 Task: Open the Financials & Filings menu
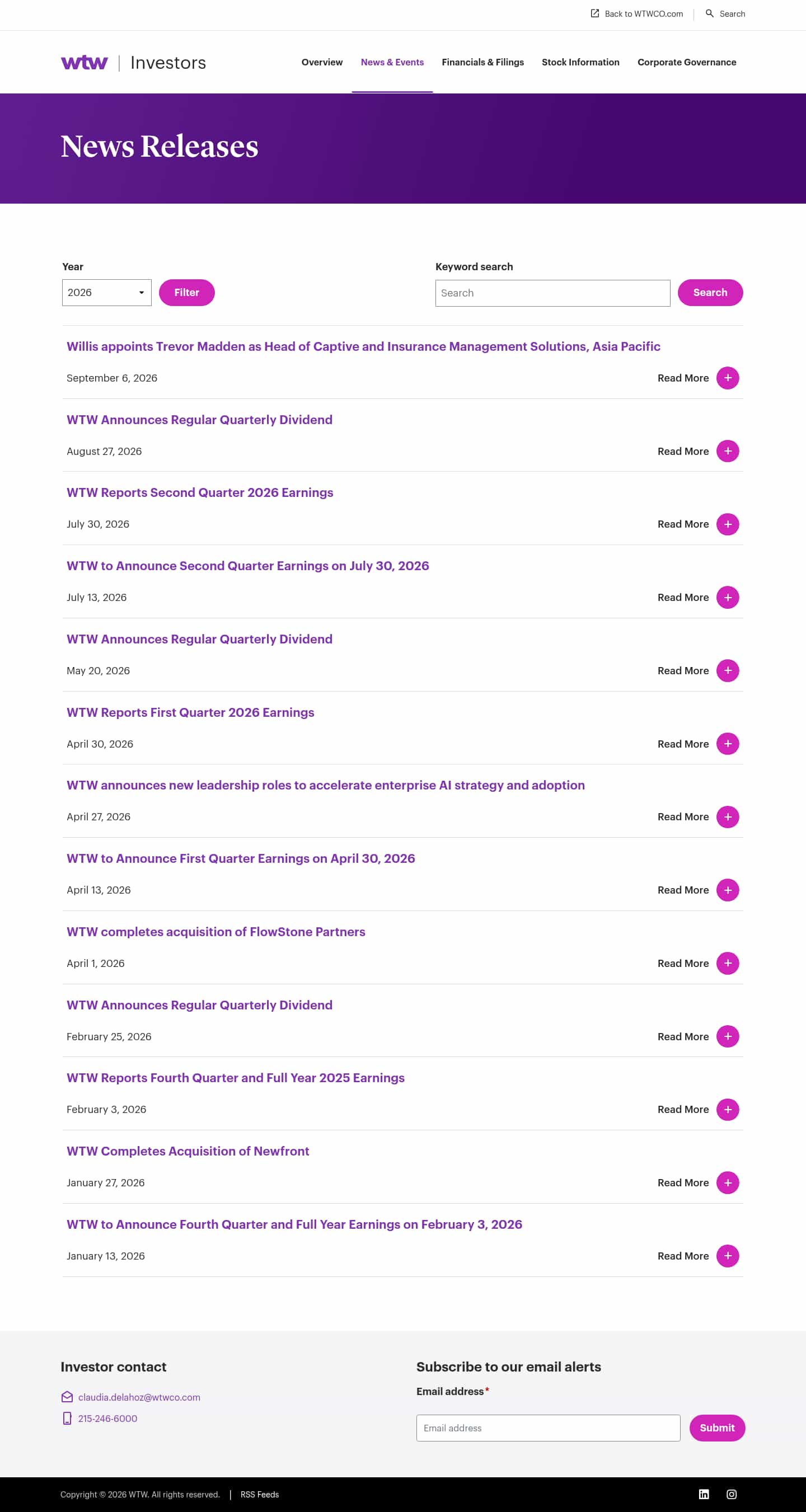pyautogui.click(x=482, y=62)
